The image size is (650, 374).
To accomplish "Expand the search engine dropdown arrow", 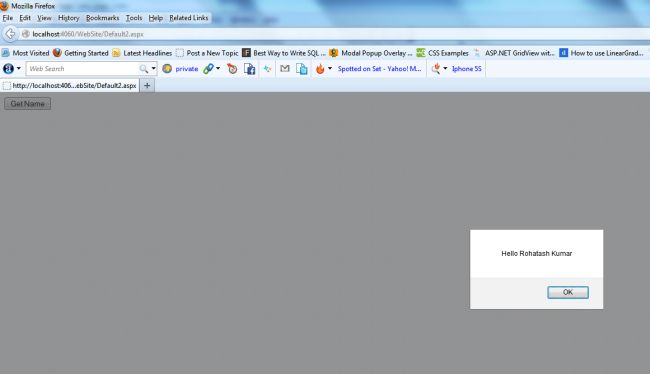I will (153, 68).
